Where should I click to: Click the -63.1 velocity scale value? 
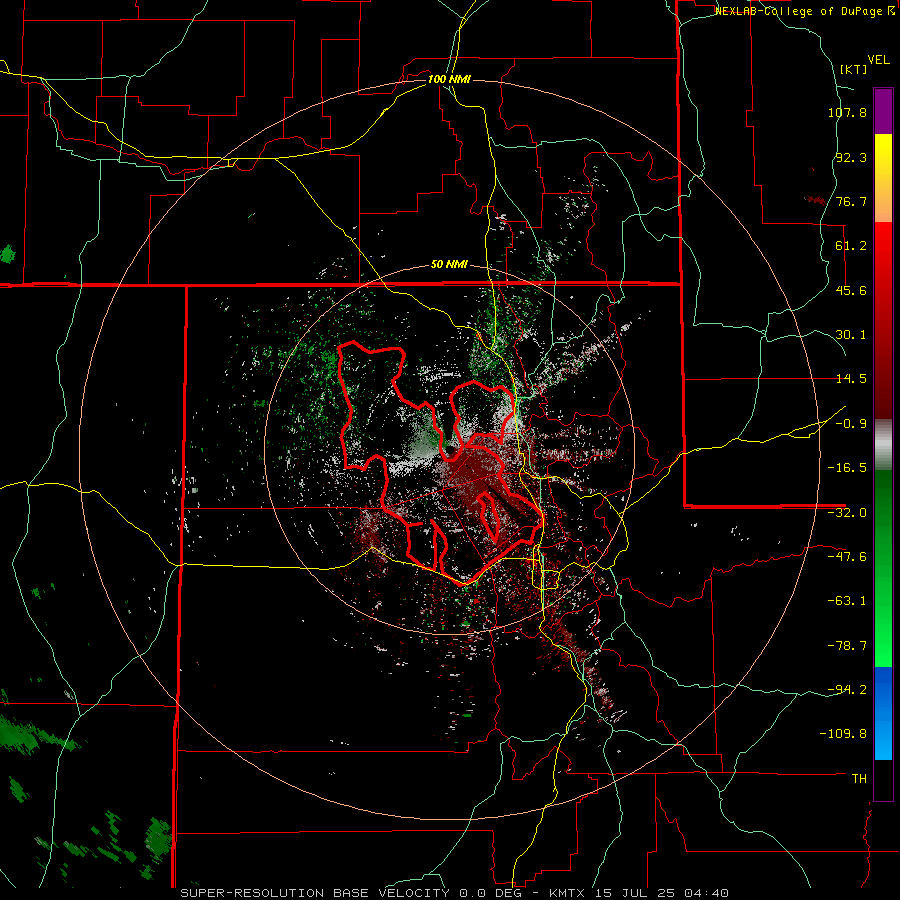point(847,601)
